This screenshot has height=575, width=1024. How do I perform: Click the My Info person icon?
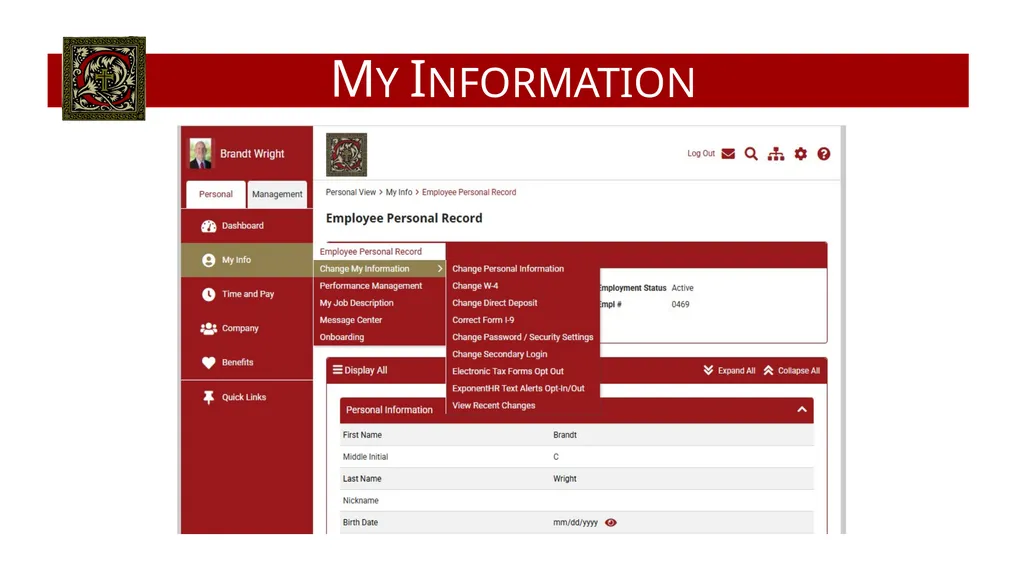[x=208, y=260]
